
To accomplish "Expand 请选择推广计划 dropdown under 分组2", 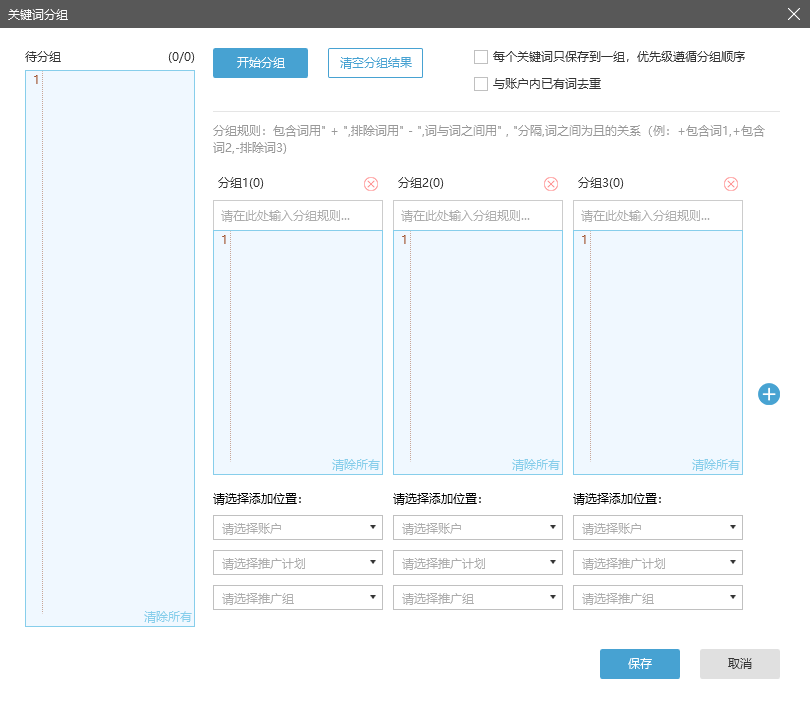I will click(478, 563).
